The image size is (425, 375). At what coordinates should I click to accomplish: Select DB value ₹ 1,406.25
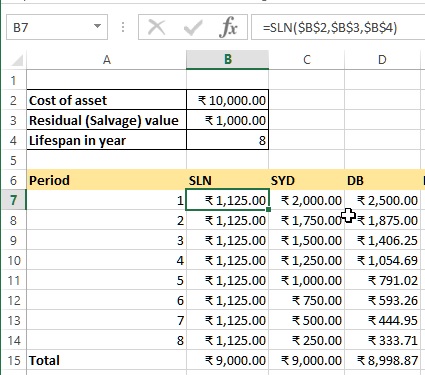point(382,240)
